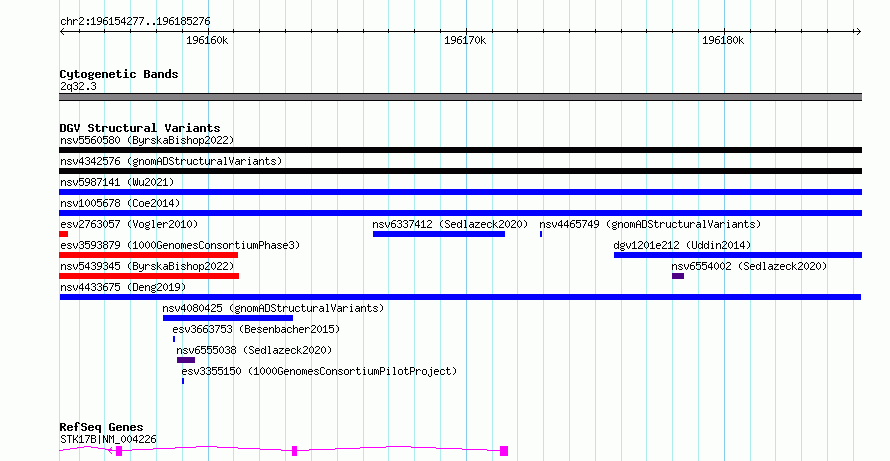Select the tiny nsv4465749 blue marker
890x461 pixels.
pyautogui.click(x=541, y=234)
